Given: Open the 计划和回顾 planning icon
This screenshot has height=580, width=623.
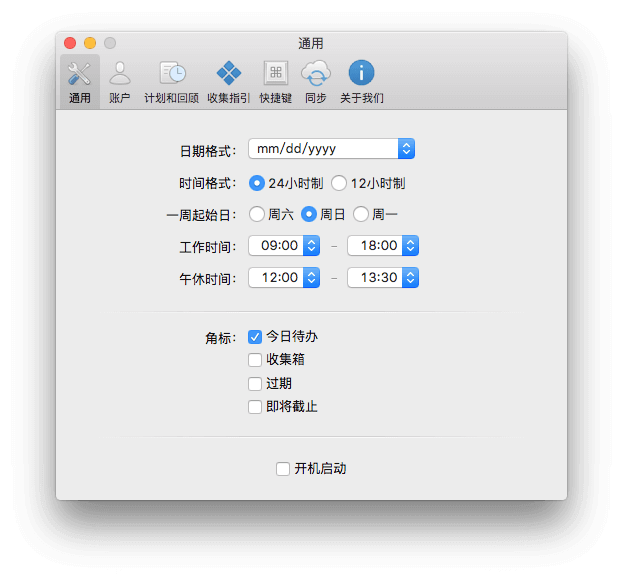Looking at the screenshot, I should point(171,74).
